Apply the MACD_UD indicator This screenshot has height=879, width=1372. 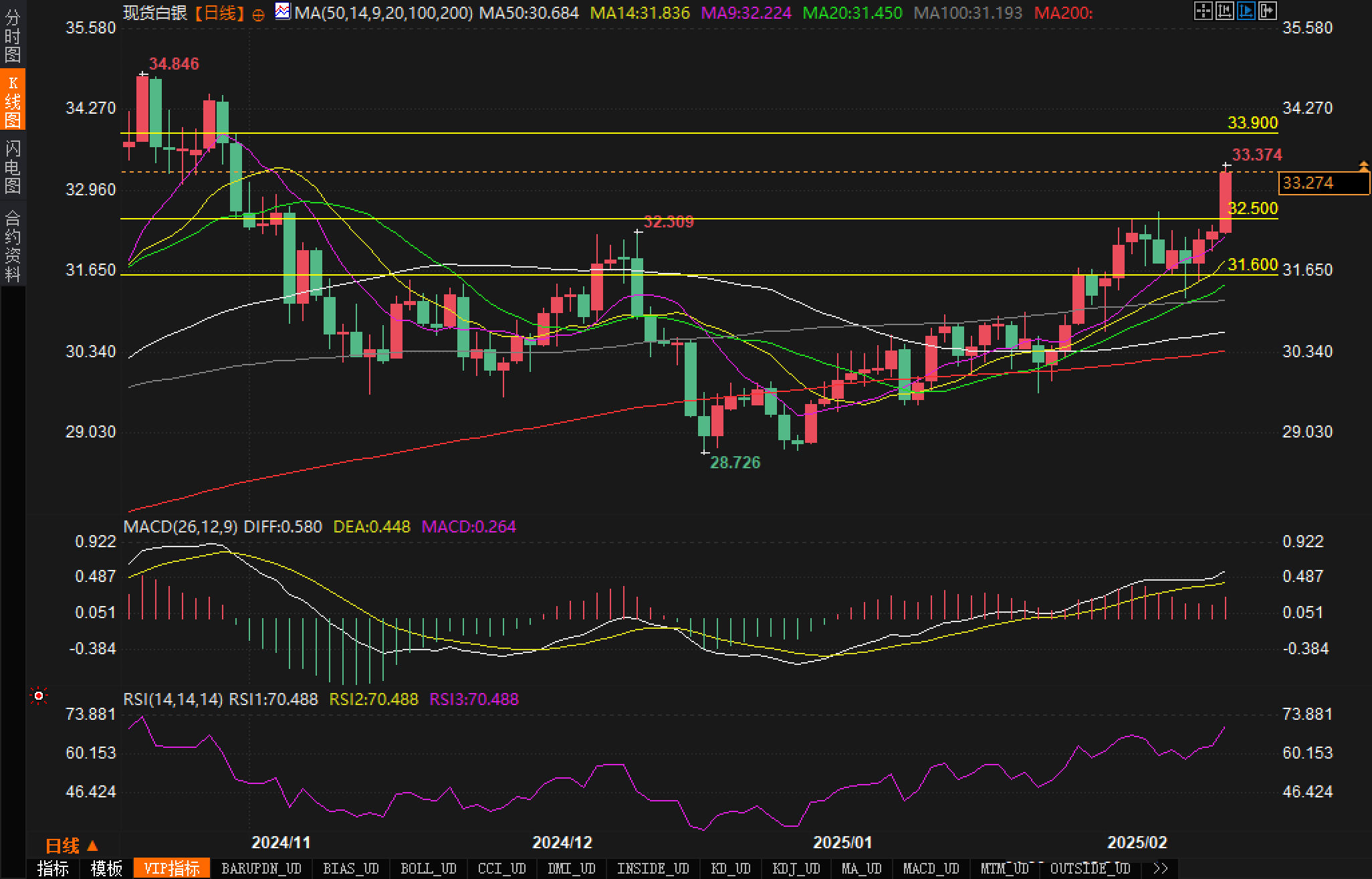(x=931, y=868)
